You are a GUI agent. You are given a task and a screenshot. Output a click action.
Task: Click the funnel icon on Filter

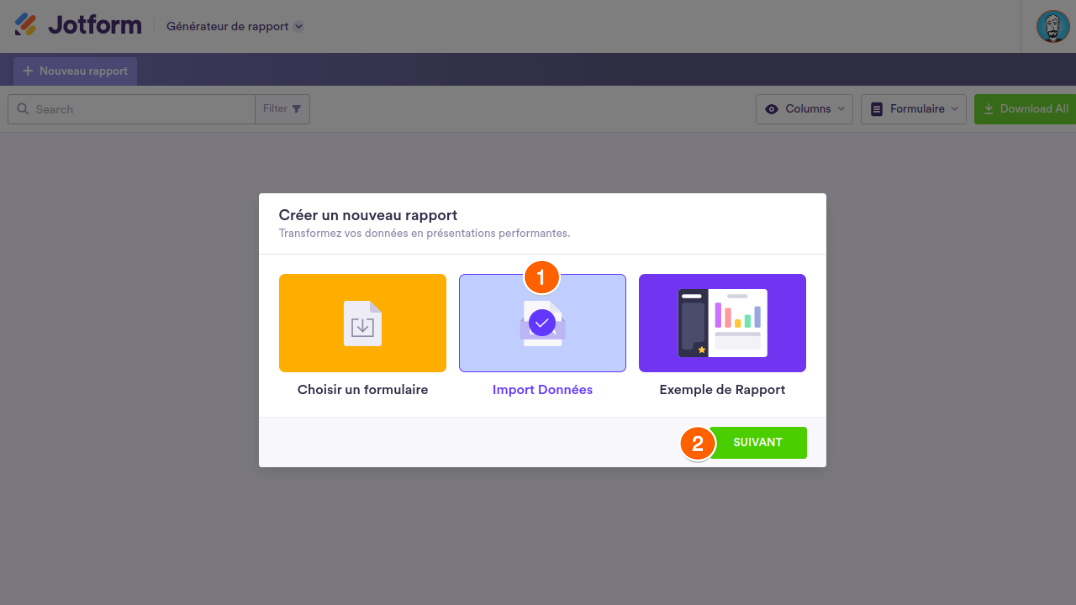pyautogui.click(x=297, y=109)
